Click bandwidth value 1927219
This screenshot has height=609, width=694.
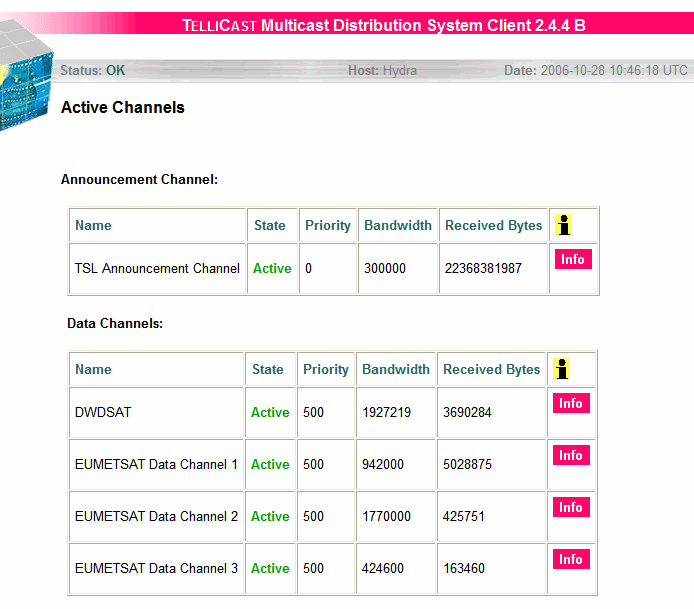tap(386, 412)
